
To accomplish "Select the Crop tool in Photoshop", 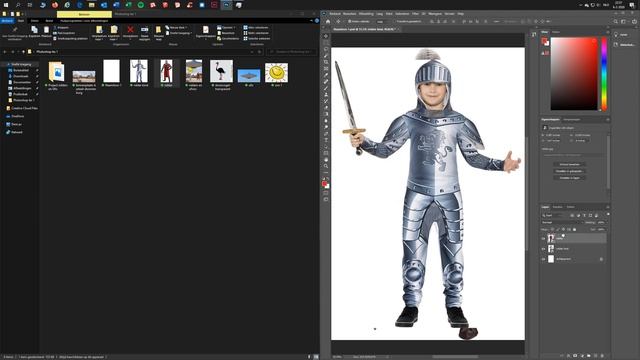I will 326,62.
